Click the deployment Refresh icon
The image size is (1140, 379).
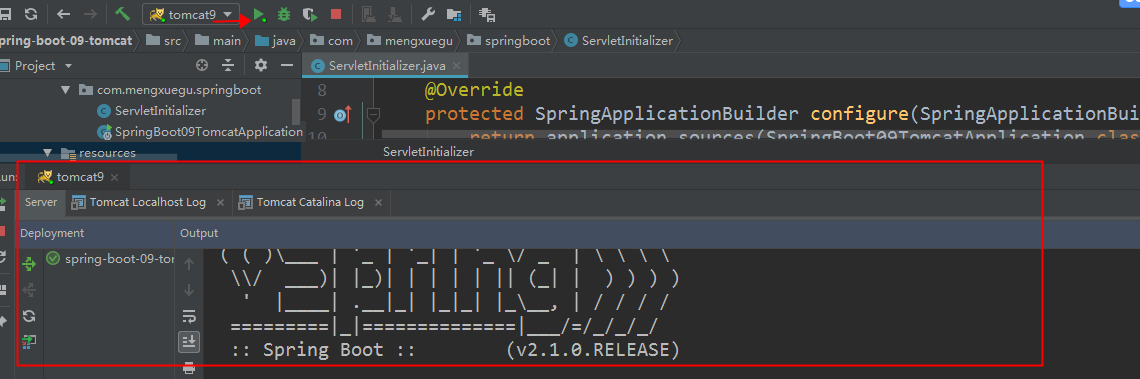pyautogui.click(x=29, y=316)
